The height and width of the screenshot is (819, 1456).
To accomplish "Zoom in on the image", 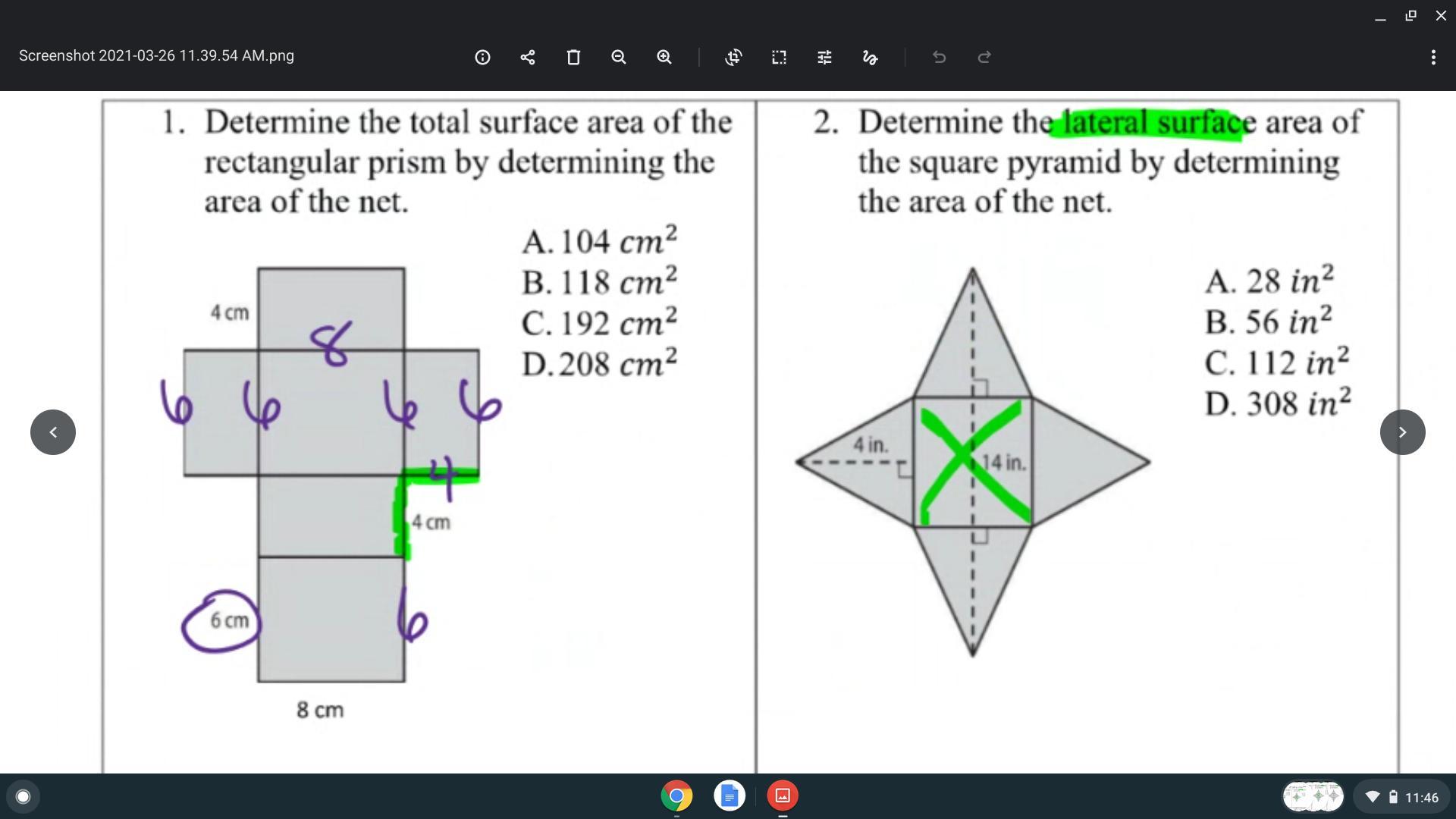I will pos(664,57).
